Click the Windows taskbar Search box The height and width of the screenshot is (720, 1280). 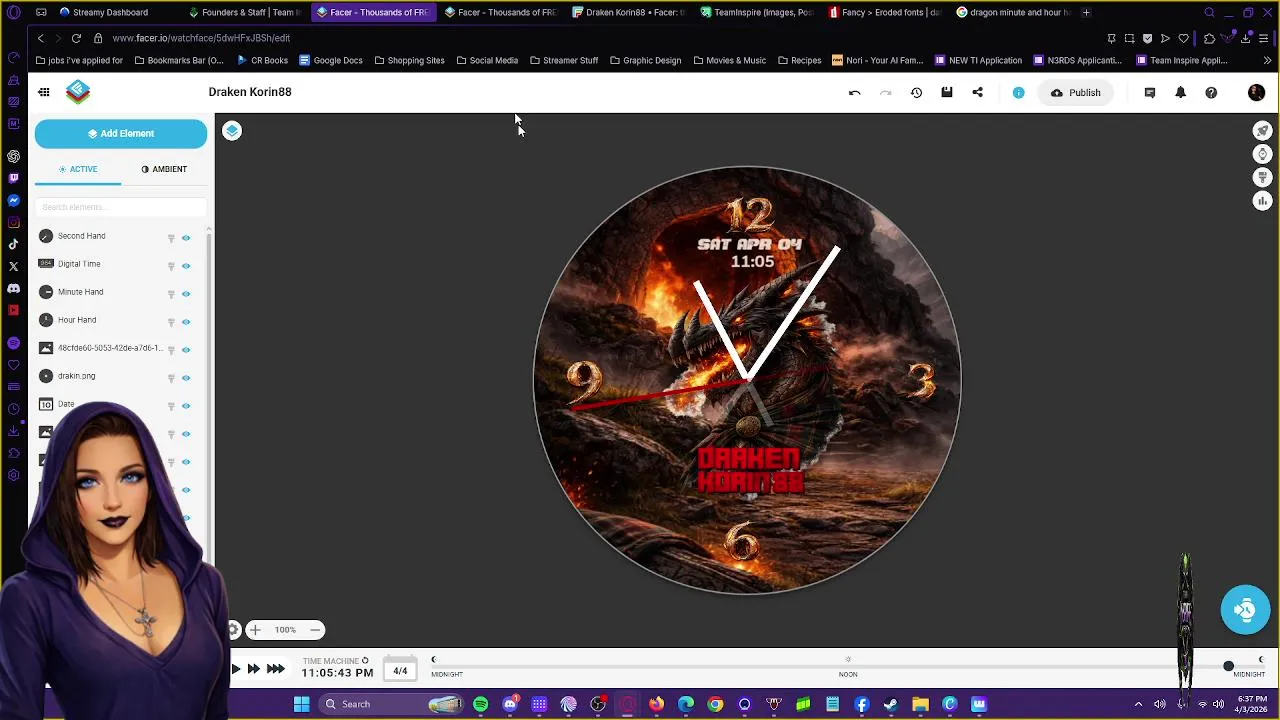(x=392, y=704)
